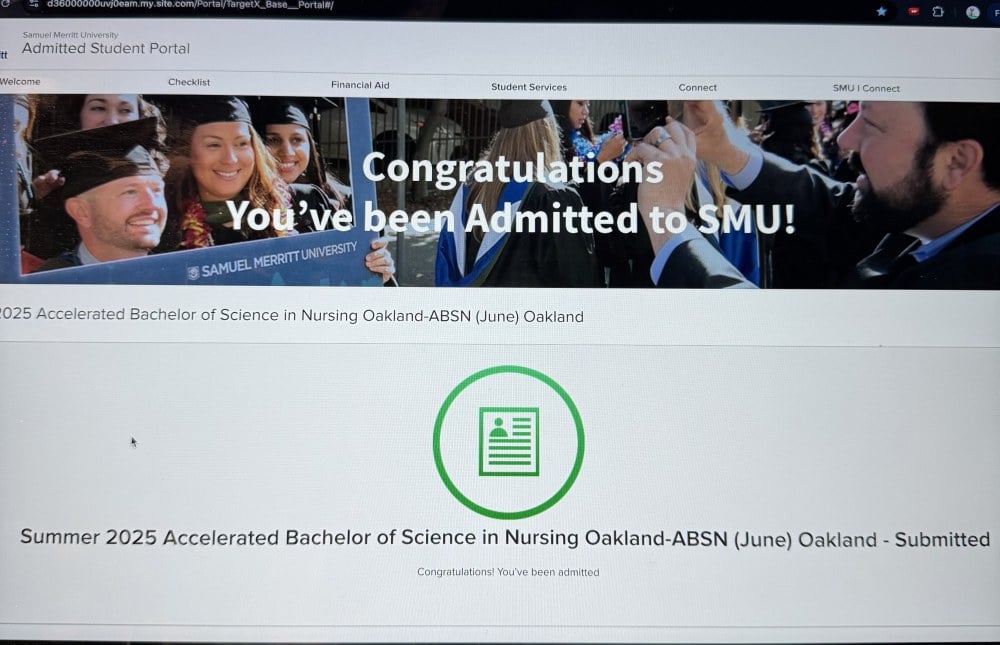Viewport: 1000px width, 645px height.
Task: Click the Chrome profile avatar icon
Action: click(x=972, y=11)
